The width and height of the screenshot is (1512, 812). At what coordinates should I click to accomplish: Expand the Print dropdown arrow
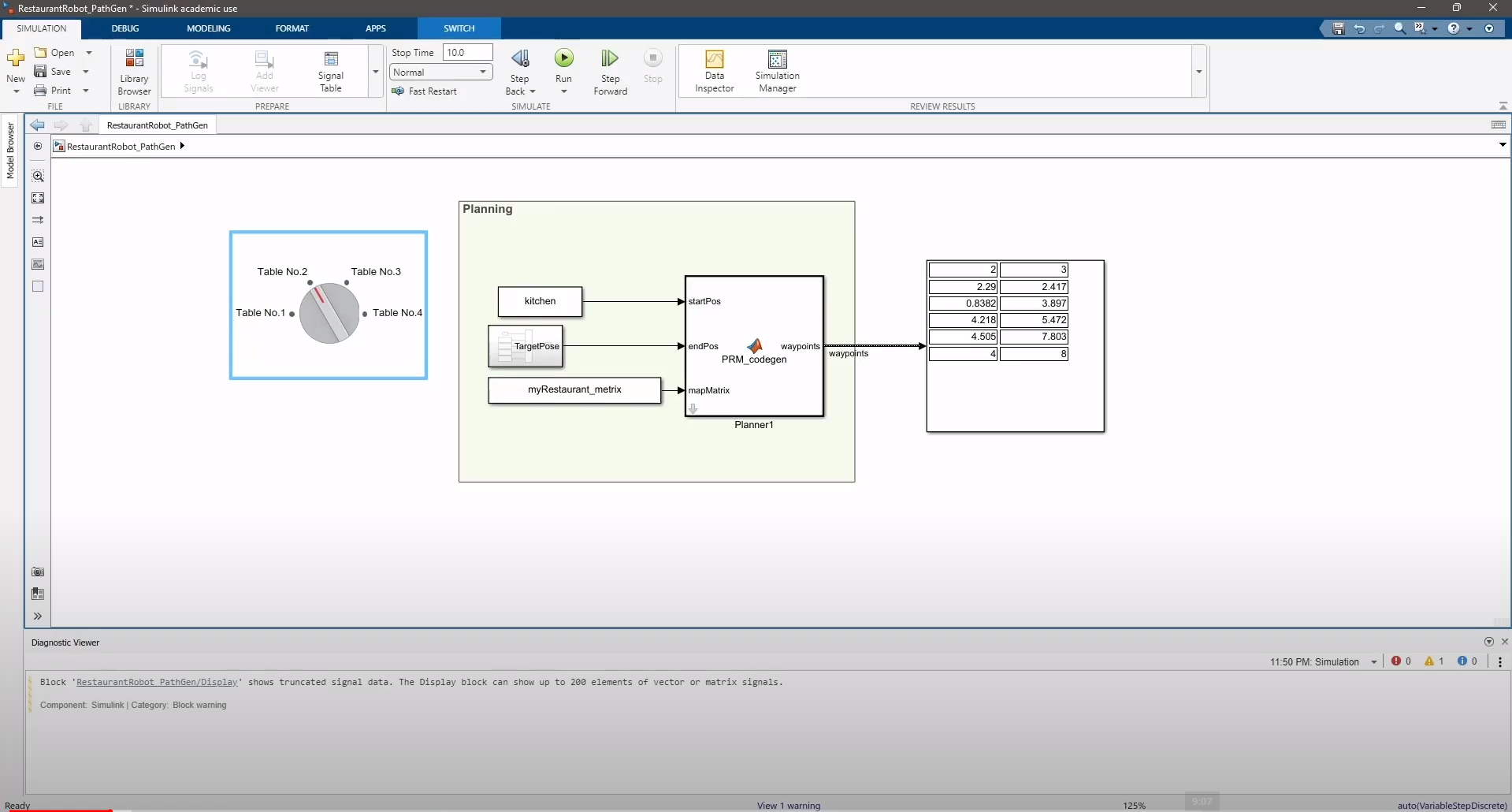pos(86,91)
